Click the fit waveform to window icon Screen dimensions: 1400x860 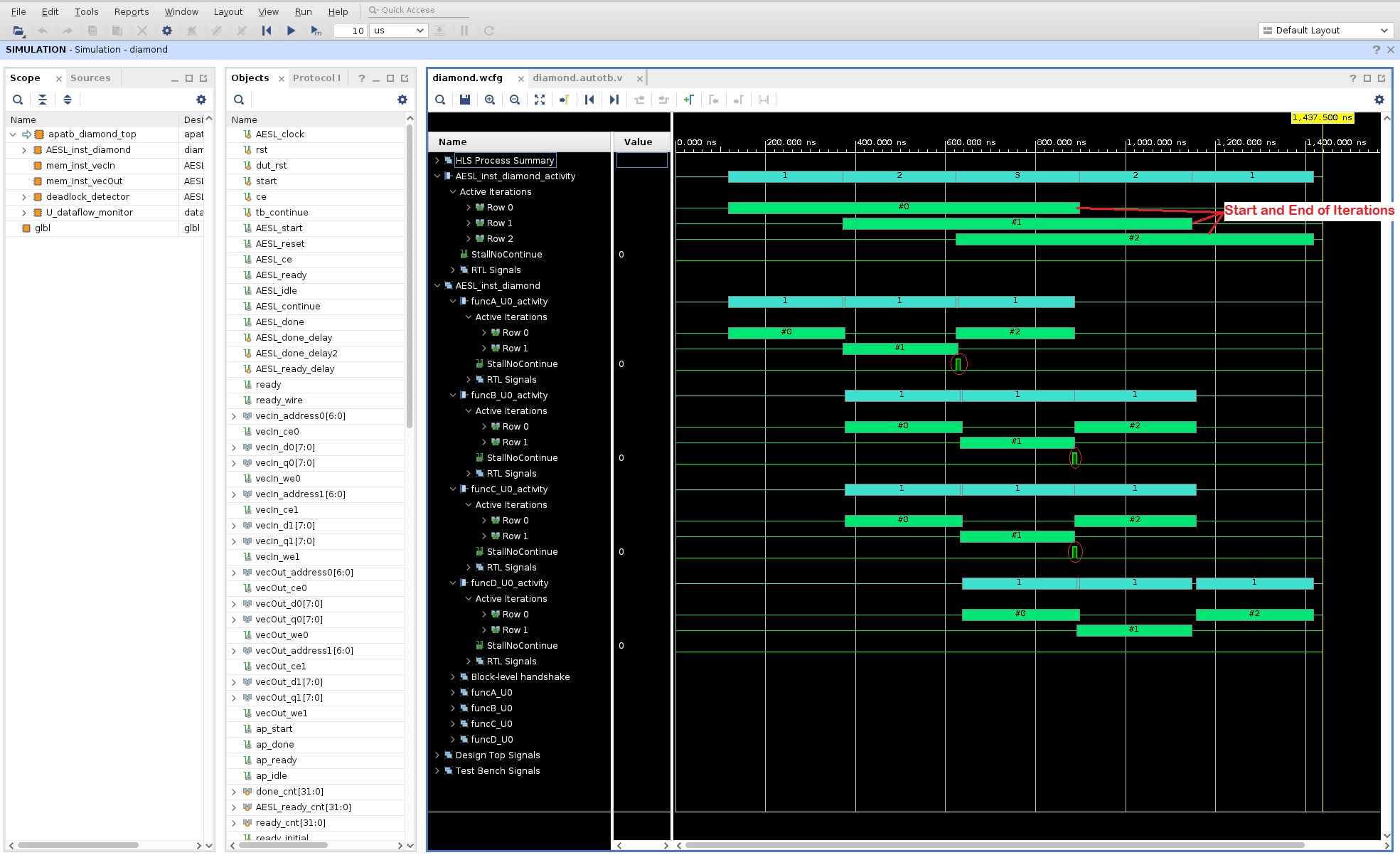540,100
